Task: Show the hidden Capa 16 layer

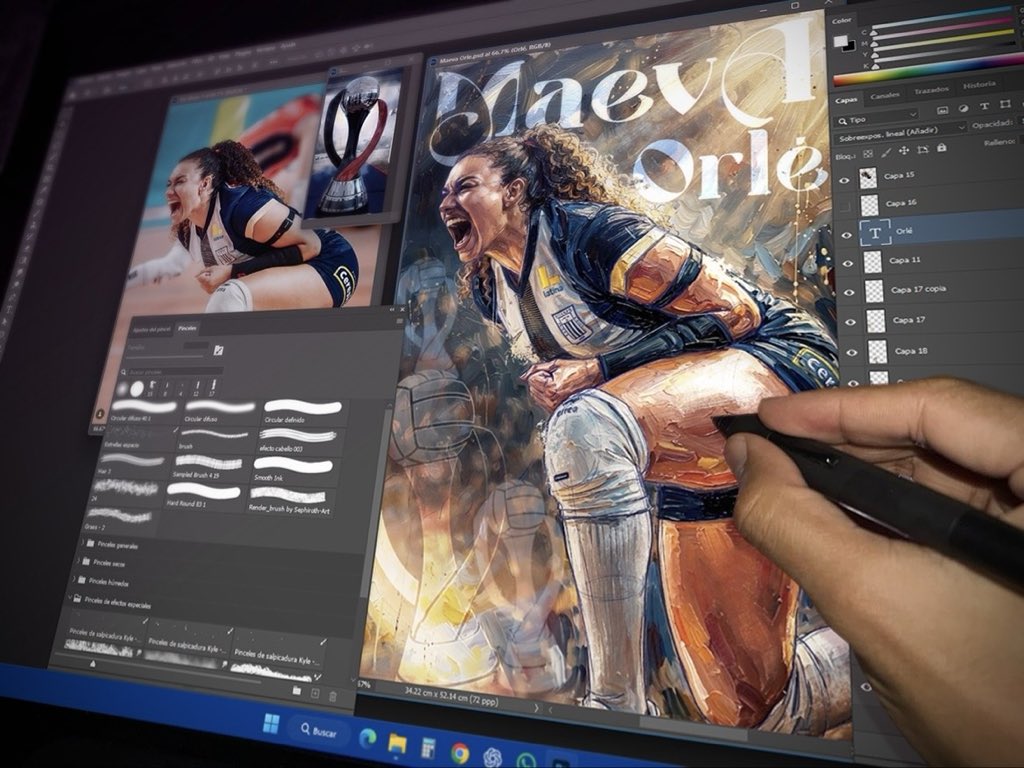Action: tap(845, 208)
